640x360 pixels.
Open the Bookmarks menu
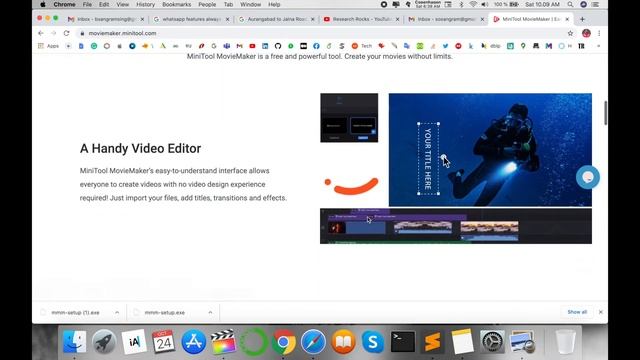(177, 4)
